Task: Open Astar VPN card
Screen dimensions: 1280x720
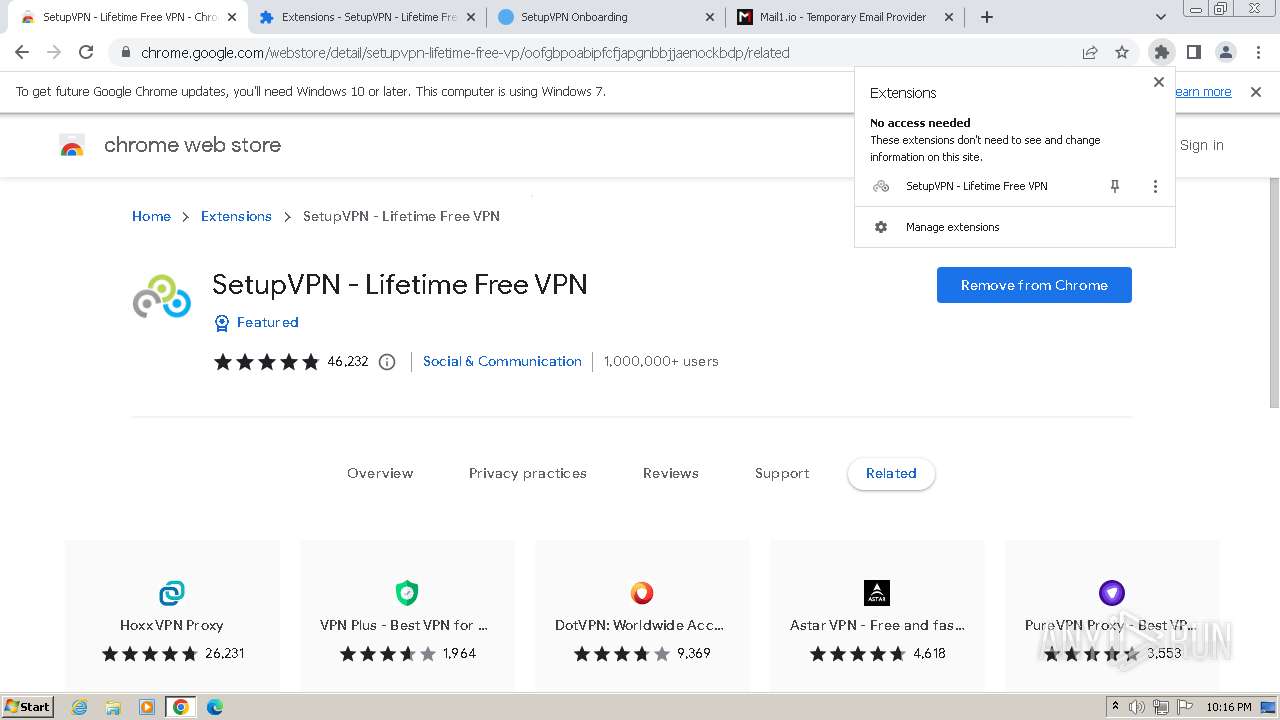Action: [x=877, y=615]
